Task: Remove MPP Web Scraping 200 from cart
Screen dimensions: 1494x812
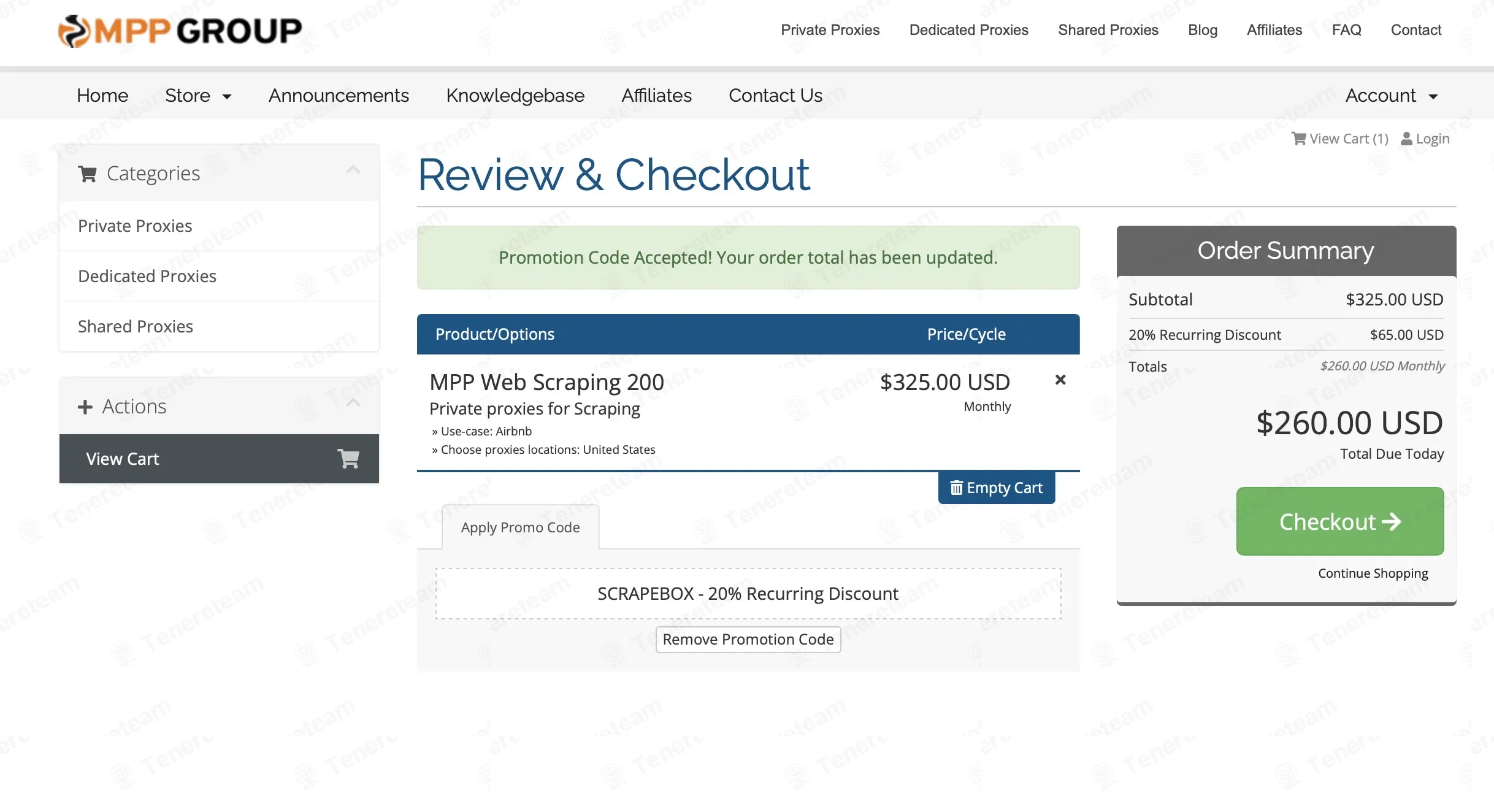Action: pos(1060,380)
